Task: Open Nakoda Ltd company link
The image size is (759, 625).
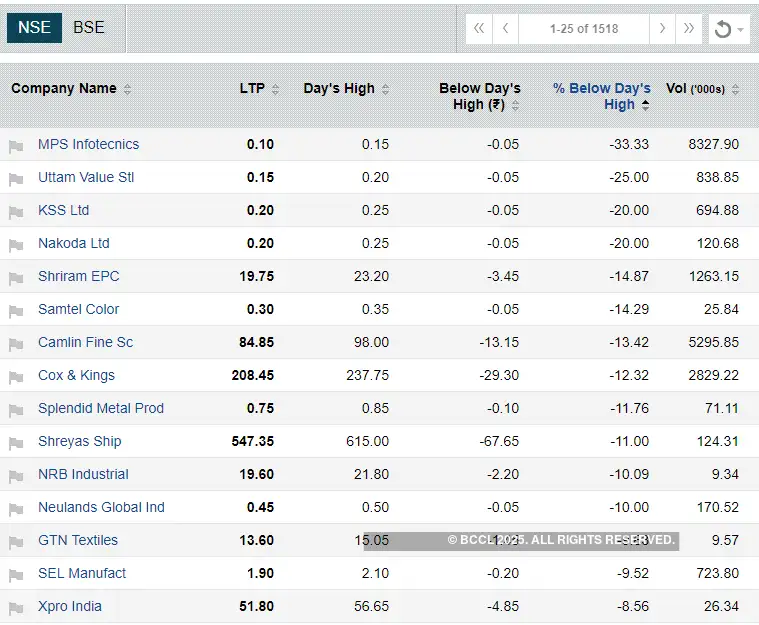Action: click(x=74, y=243)
